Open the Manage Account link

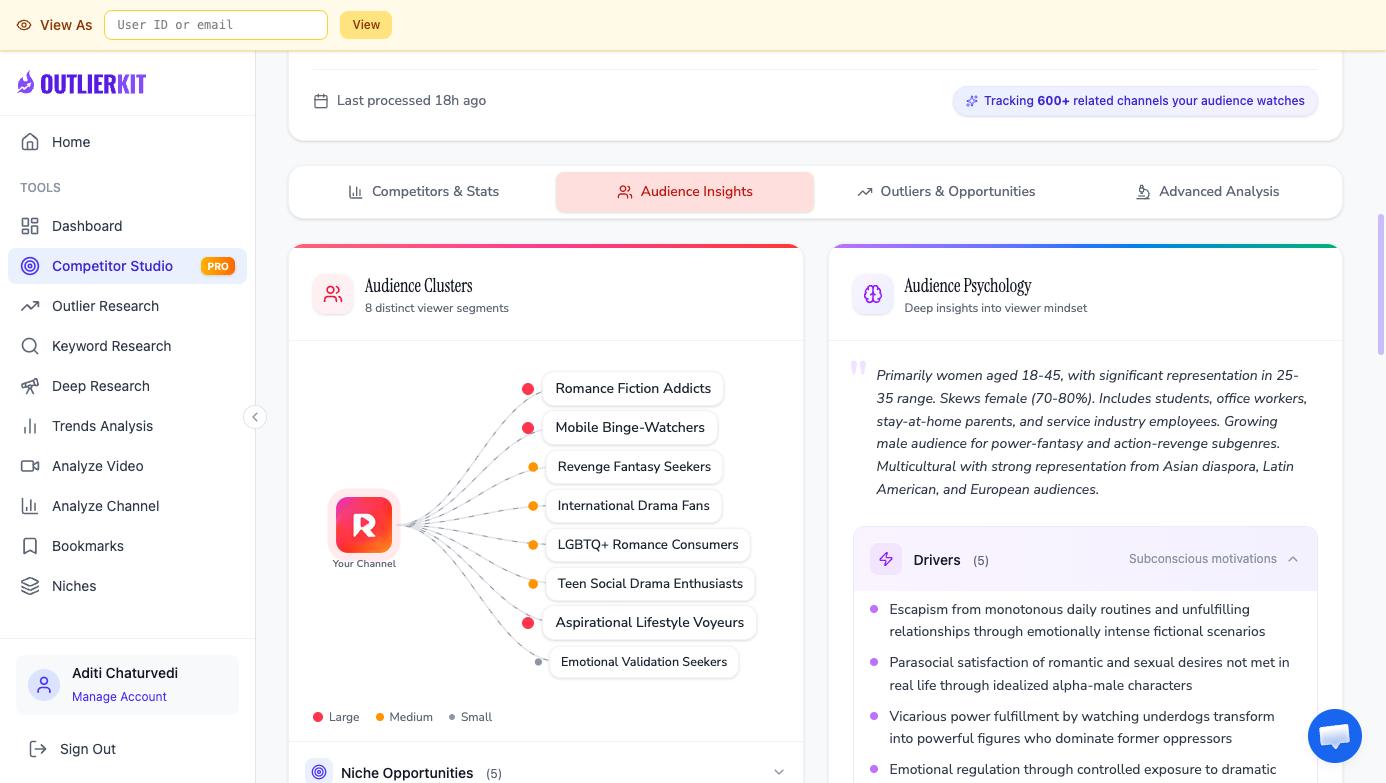119,697
